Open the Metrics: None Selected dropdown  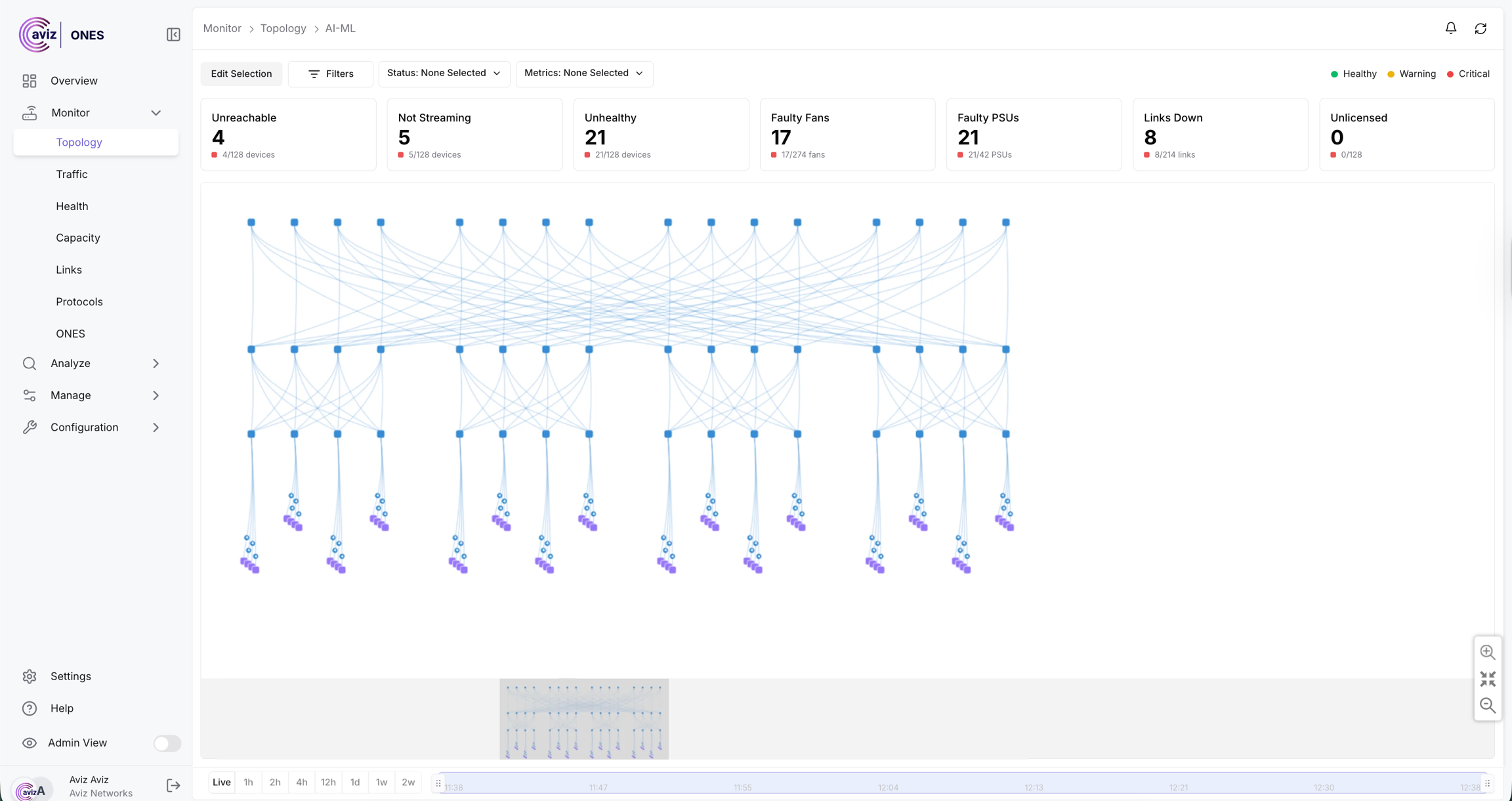[x=583, y=73]
